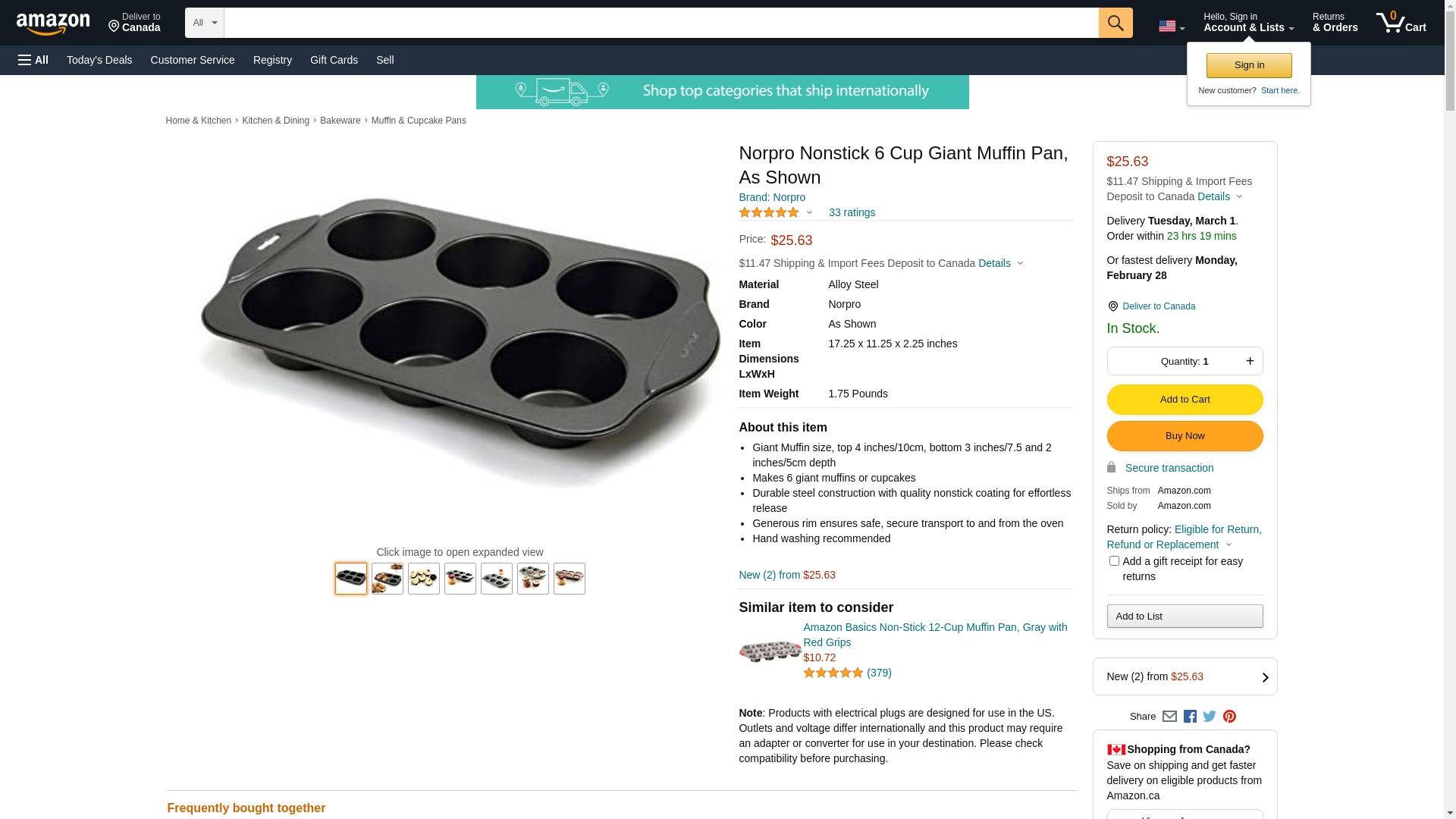Open the Quantity selector
The height and width of the screenshot is (819, 1456).
pos(1184,362)
